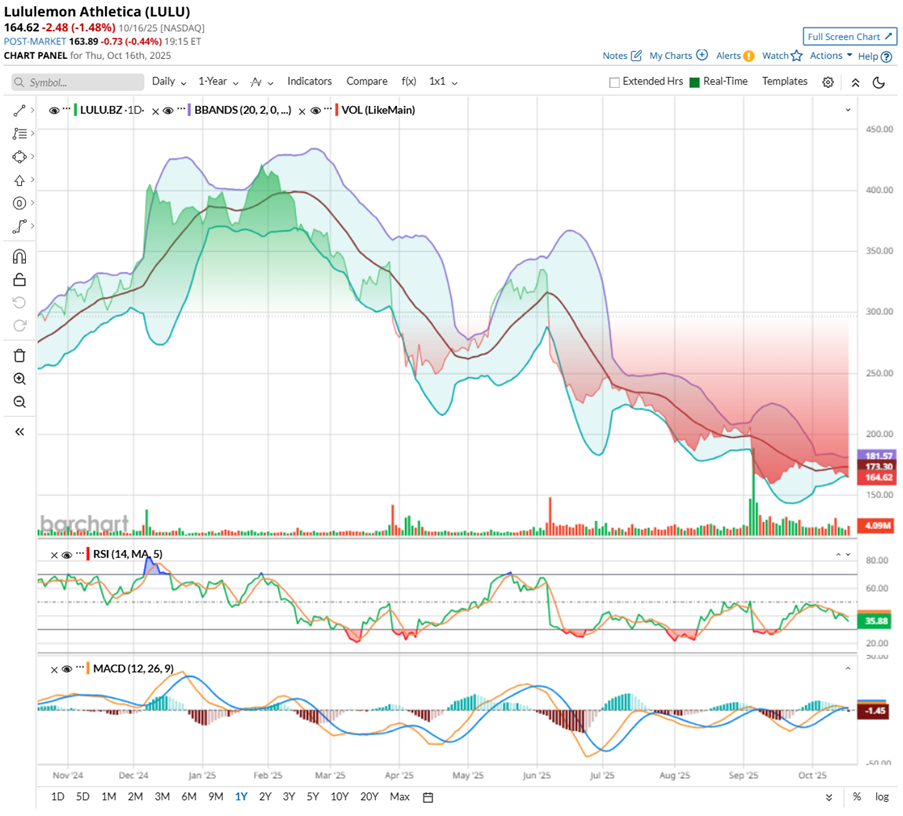
Task: Choose the shapes polygon drawing tool
Action: tap(19, 157)
